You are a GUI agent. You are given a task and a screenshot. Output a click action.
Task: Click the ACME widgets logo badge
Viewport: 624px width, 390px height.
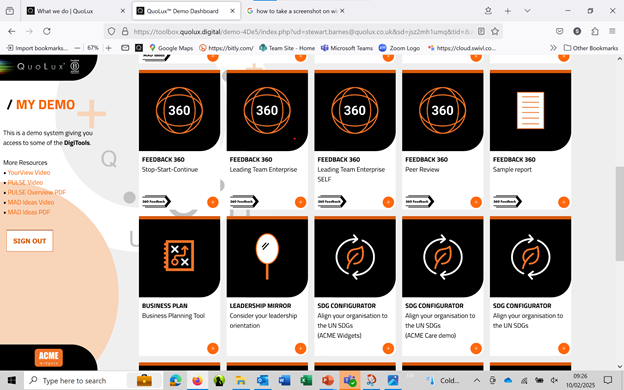tap(49, 357)
